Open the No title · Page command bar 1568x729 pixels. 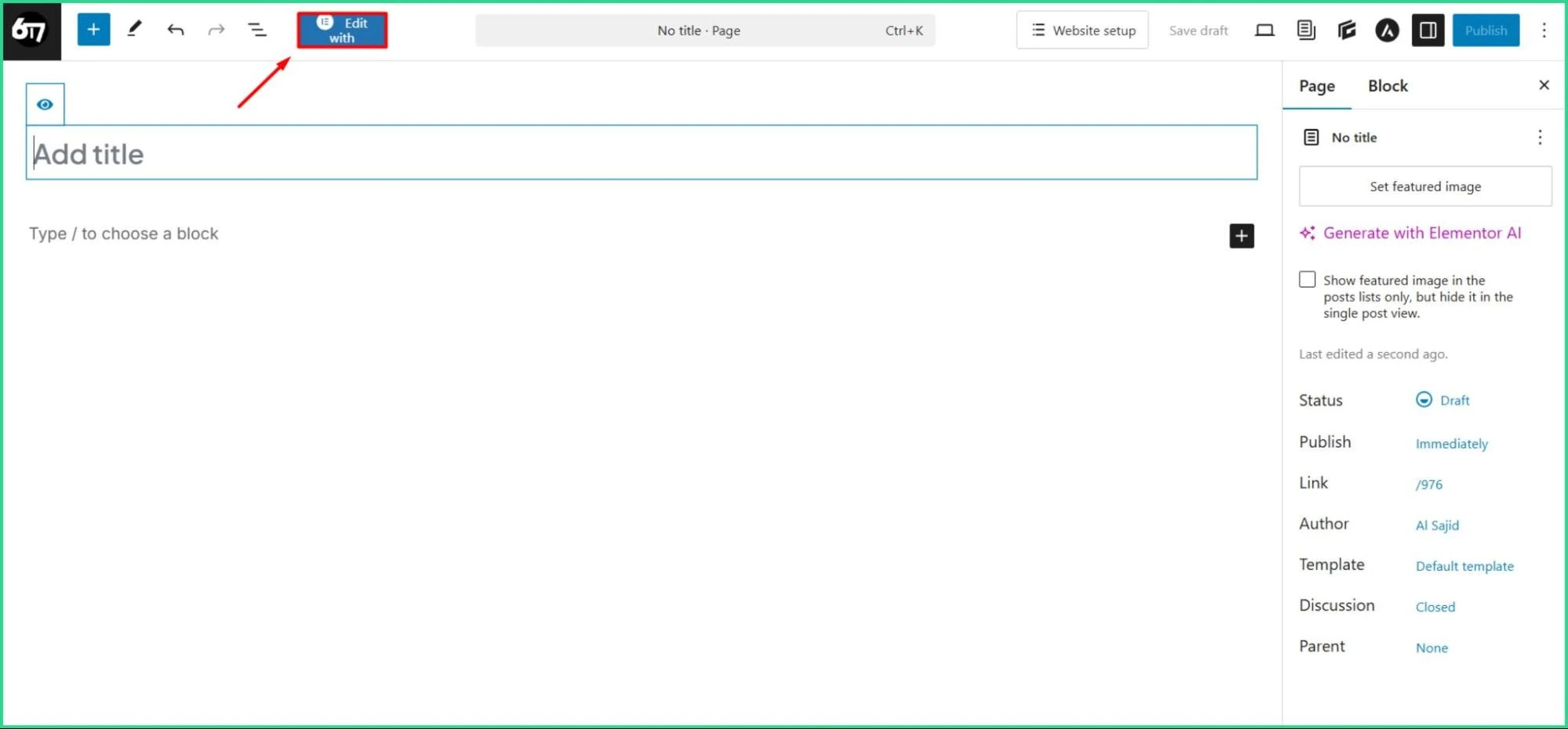(x=705, y=31)
